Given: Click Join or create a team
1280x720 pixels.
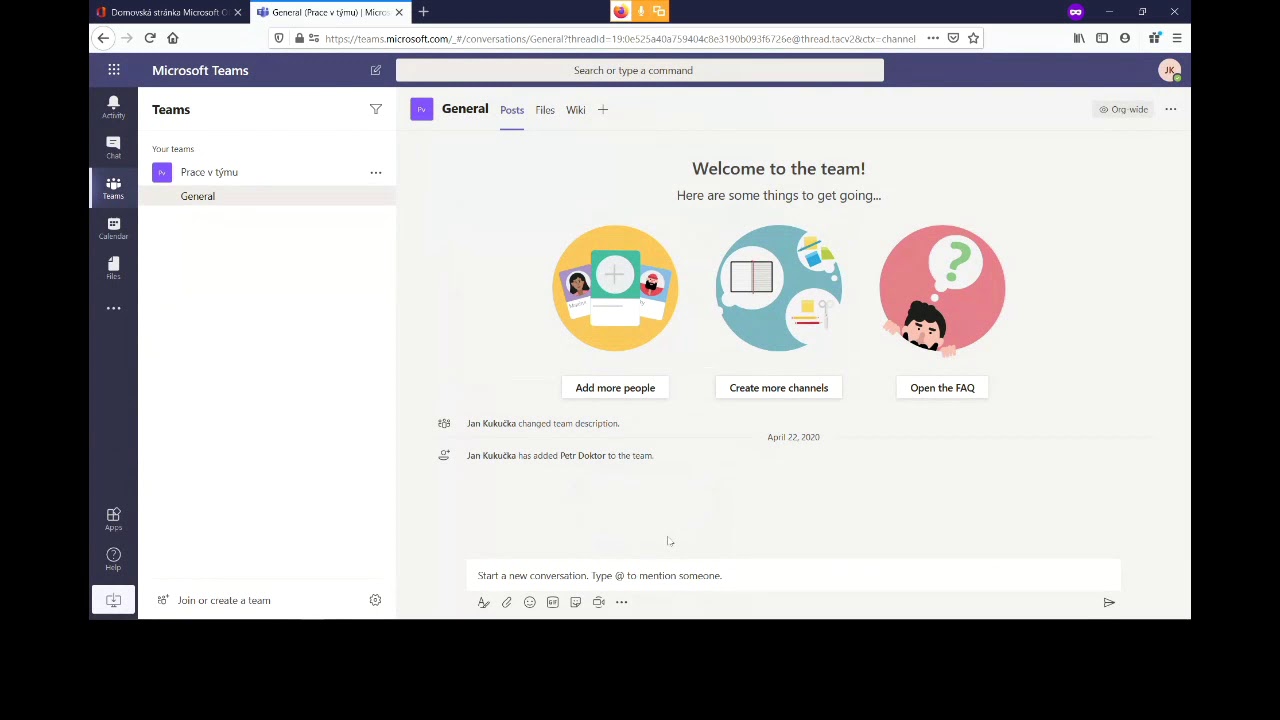Looking at the screenshot, I should (214, 600).
